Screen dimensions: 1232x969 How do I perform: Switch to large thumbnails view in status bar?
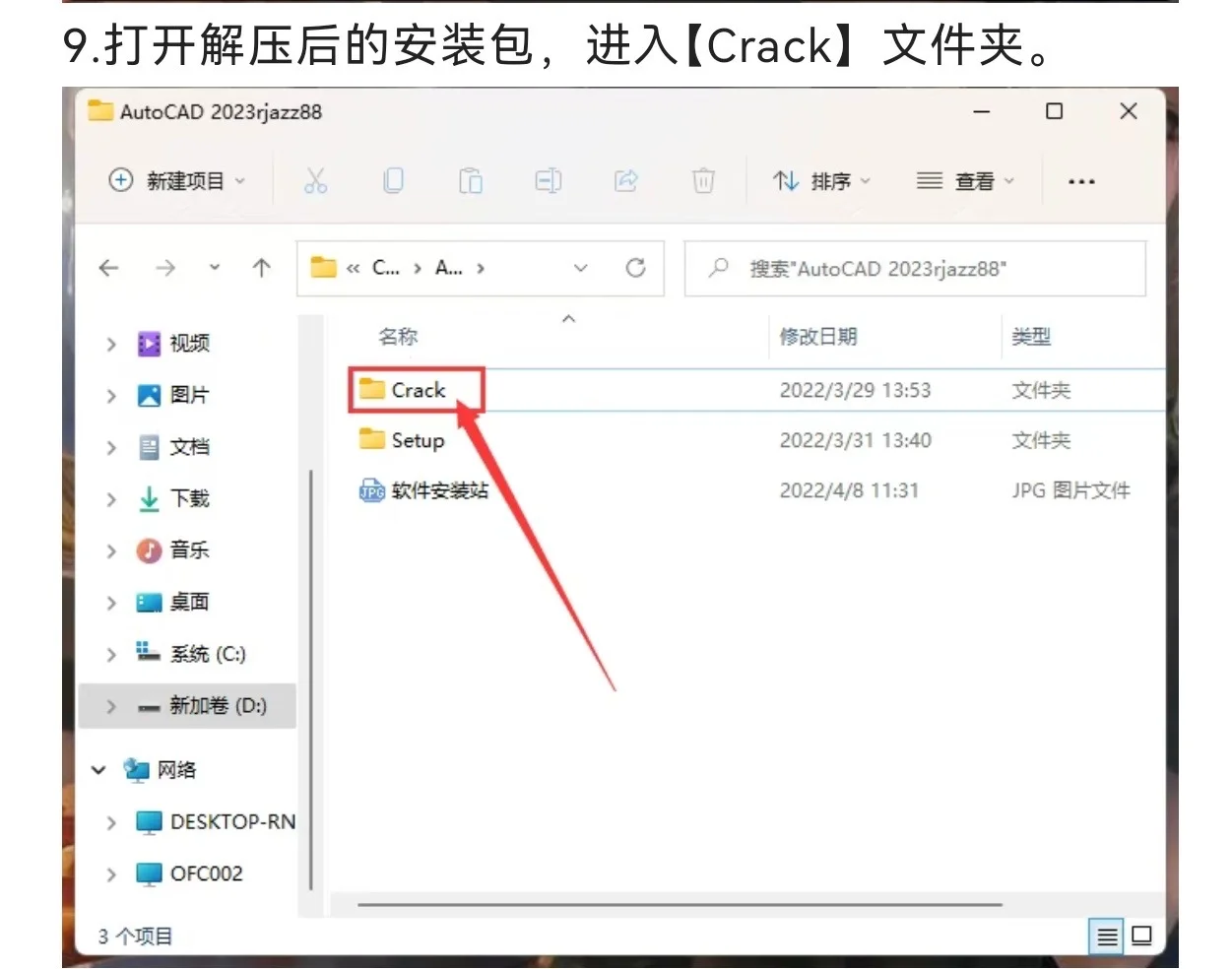[x=1141, y=936]
